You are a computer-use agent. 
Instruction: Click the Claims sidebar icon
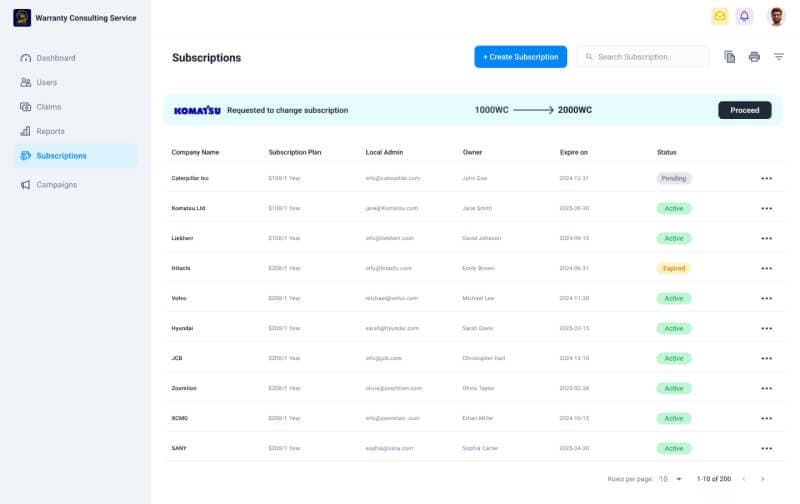(x=26, y=107)
